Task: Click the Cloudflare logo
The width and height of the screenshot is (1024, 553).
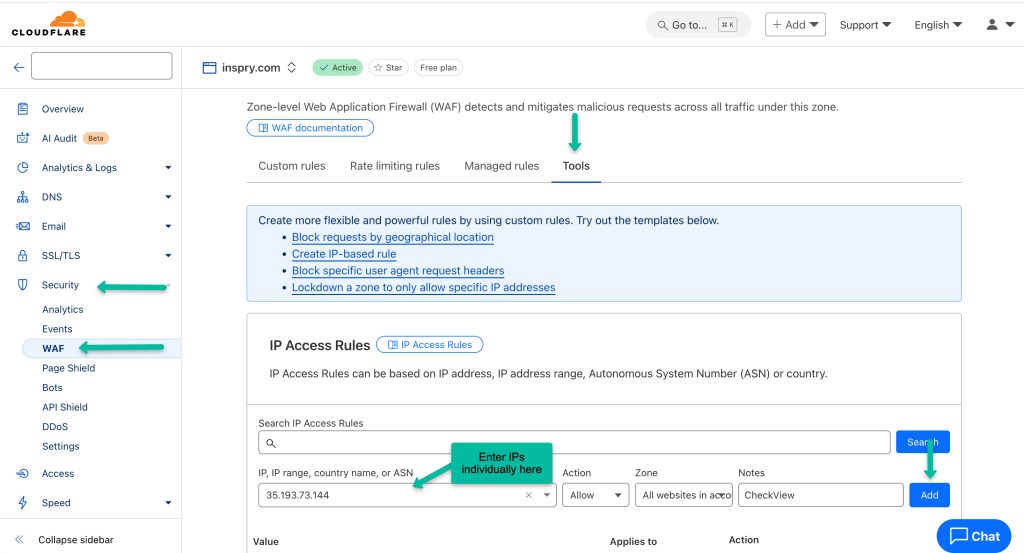Action: 48,24
